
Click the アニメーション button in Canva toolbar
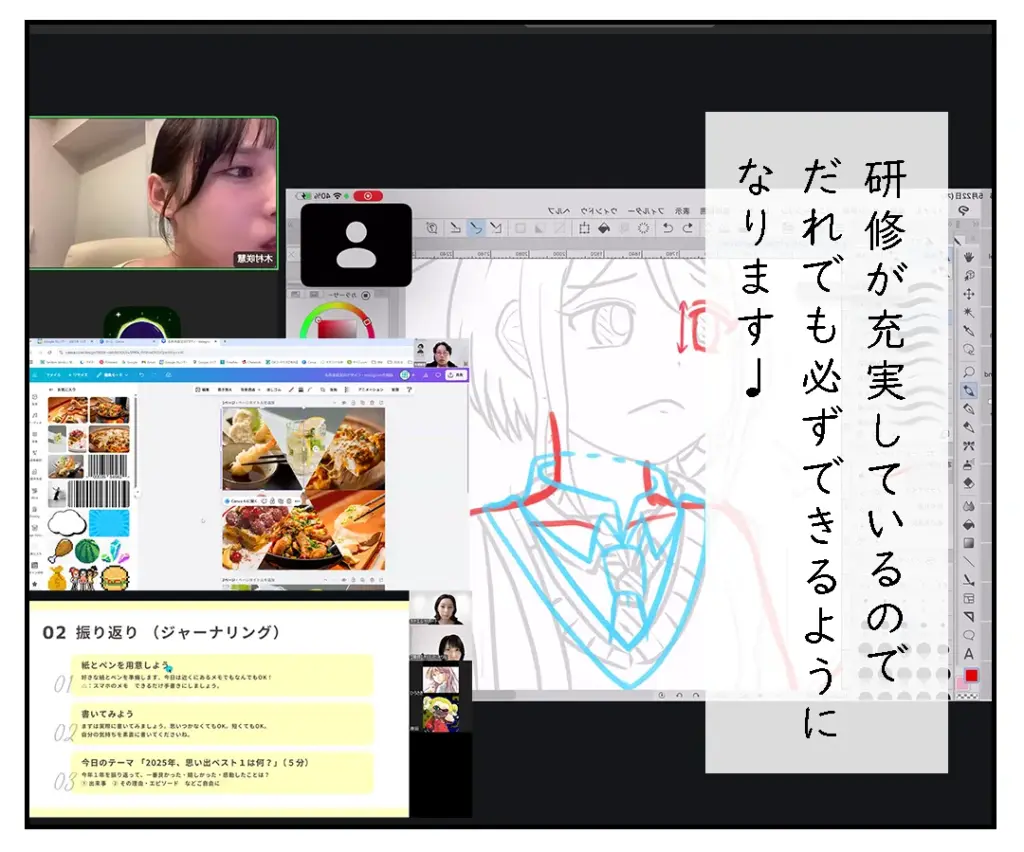pos(356,389)
